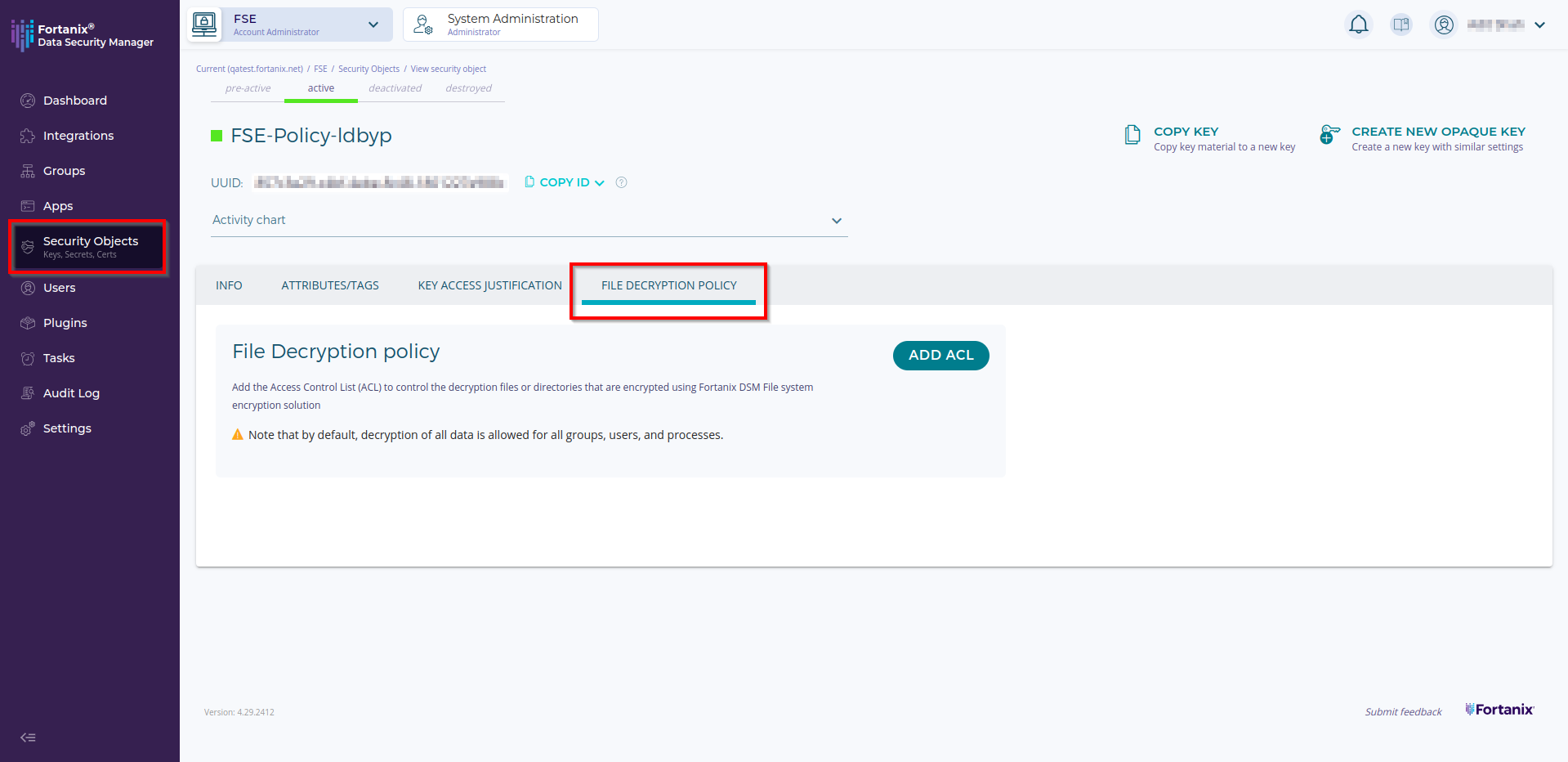
Task: Click the Submit feedback link
Action: (1403, 712)
